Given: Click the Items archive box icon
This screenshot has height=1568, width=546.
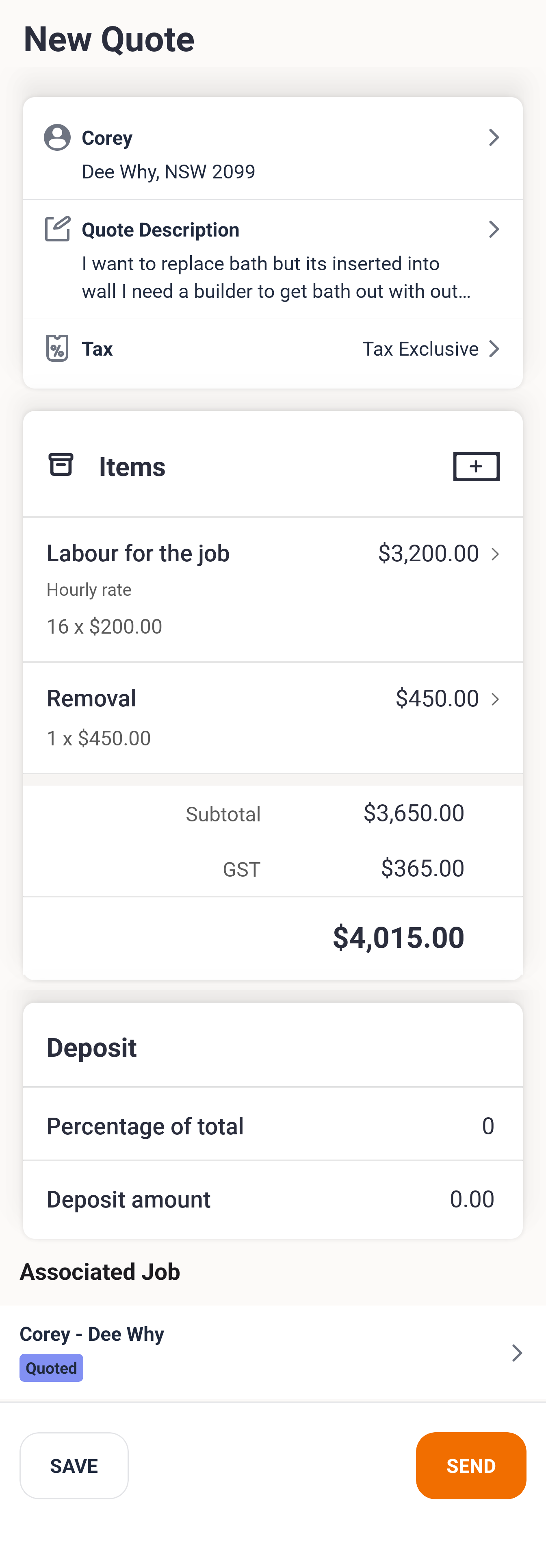Looking at the screenshot, I should pyautogui.click(x=61, y=465).
